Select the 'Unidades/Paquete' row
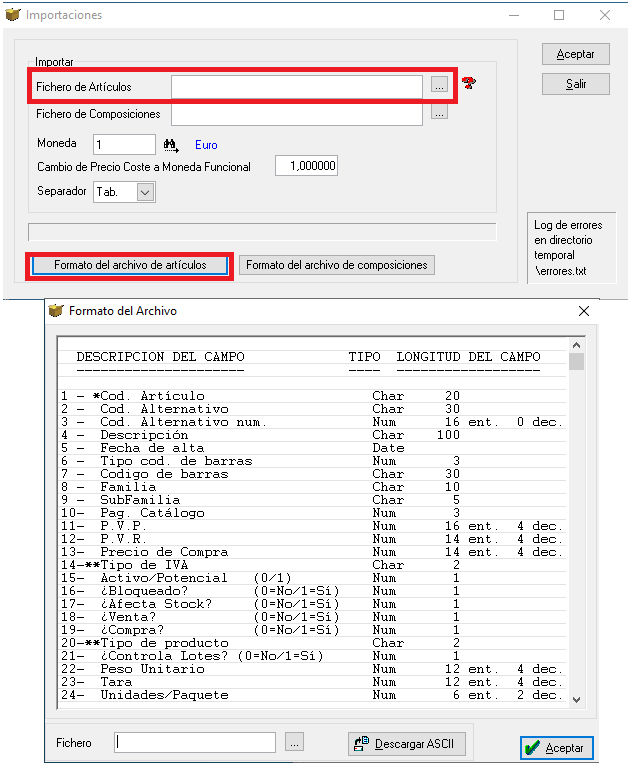Image resolution: width=630 pixels, height=764 pixels. coord(312,695)
